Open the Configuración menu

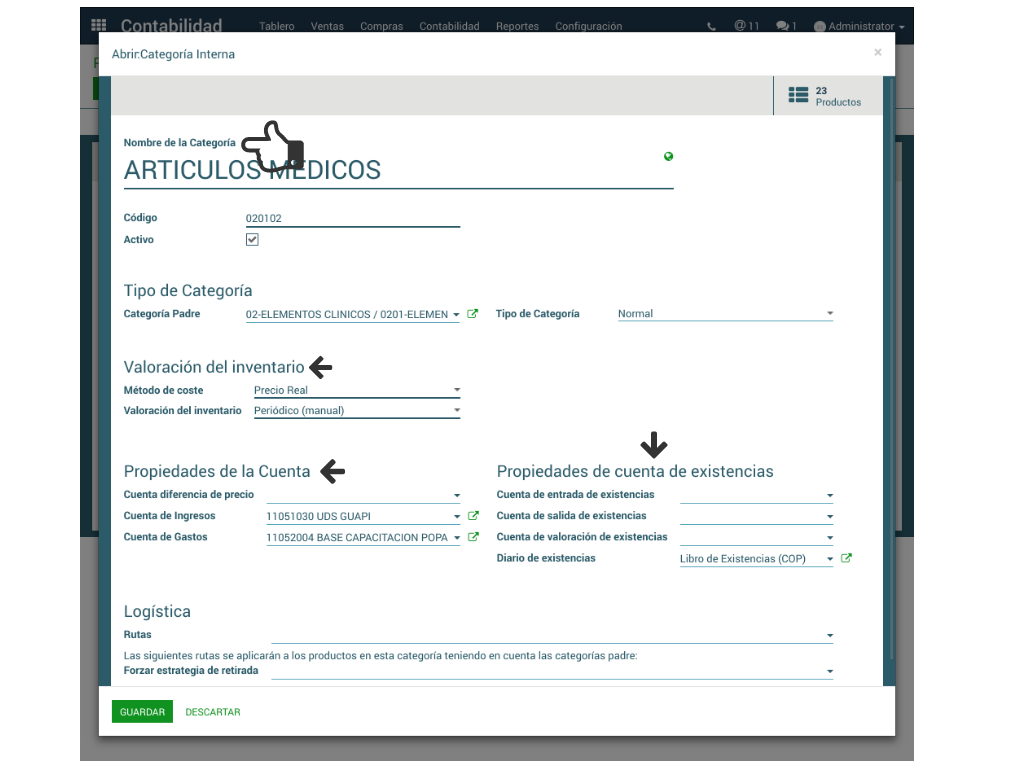pyautogui.click(x=588, y=27)
